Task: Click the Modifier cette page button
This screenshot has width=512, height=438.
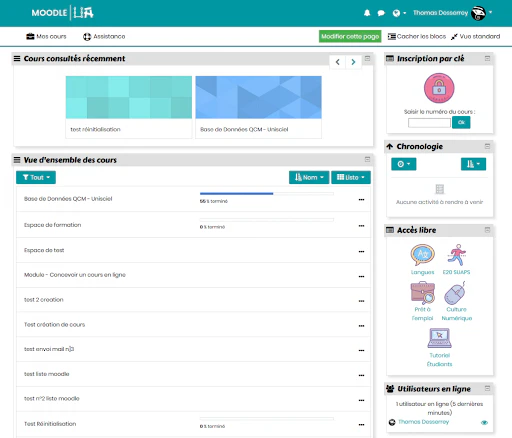Action: coord(350,36)
